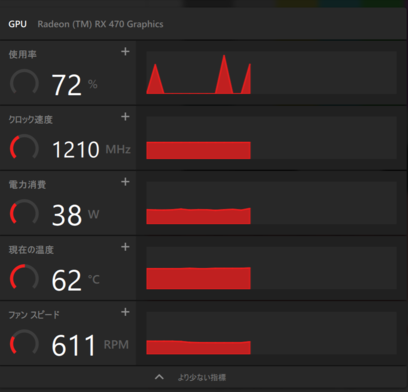Image resolution: width=408 pixels, height=392 pixels.
Task: Click the GPU header label
Action: pos(18,24)
